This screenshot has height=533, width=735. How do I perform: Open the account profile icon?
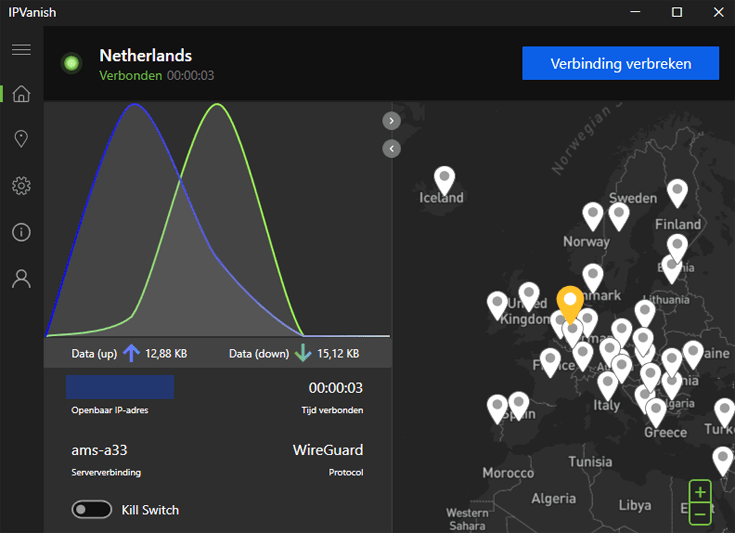[21, 278]
